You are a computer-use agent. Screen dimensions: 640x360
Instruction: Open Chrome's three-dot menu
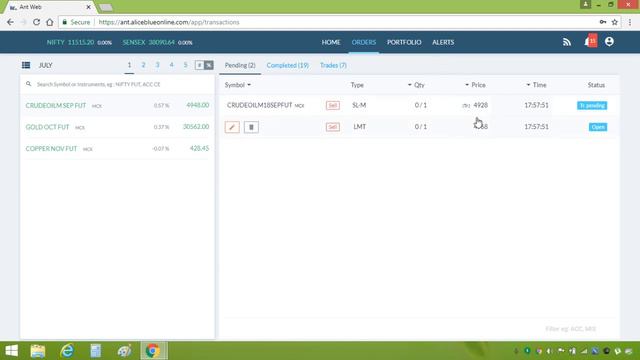tap(630, 22)
